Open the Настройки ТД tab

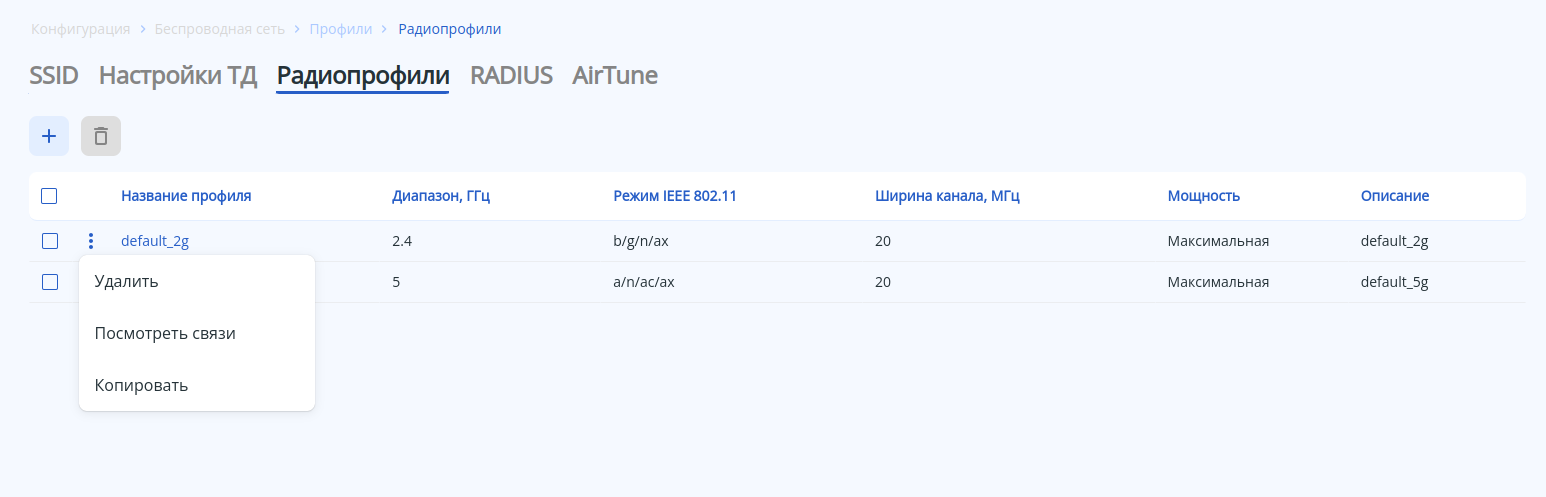178,76
